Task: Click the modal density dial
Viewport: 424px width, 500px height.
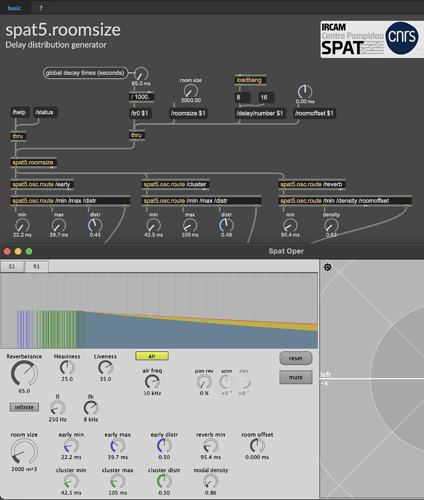Action: tap(211, 481)
